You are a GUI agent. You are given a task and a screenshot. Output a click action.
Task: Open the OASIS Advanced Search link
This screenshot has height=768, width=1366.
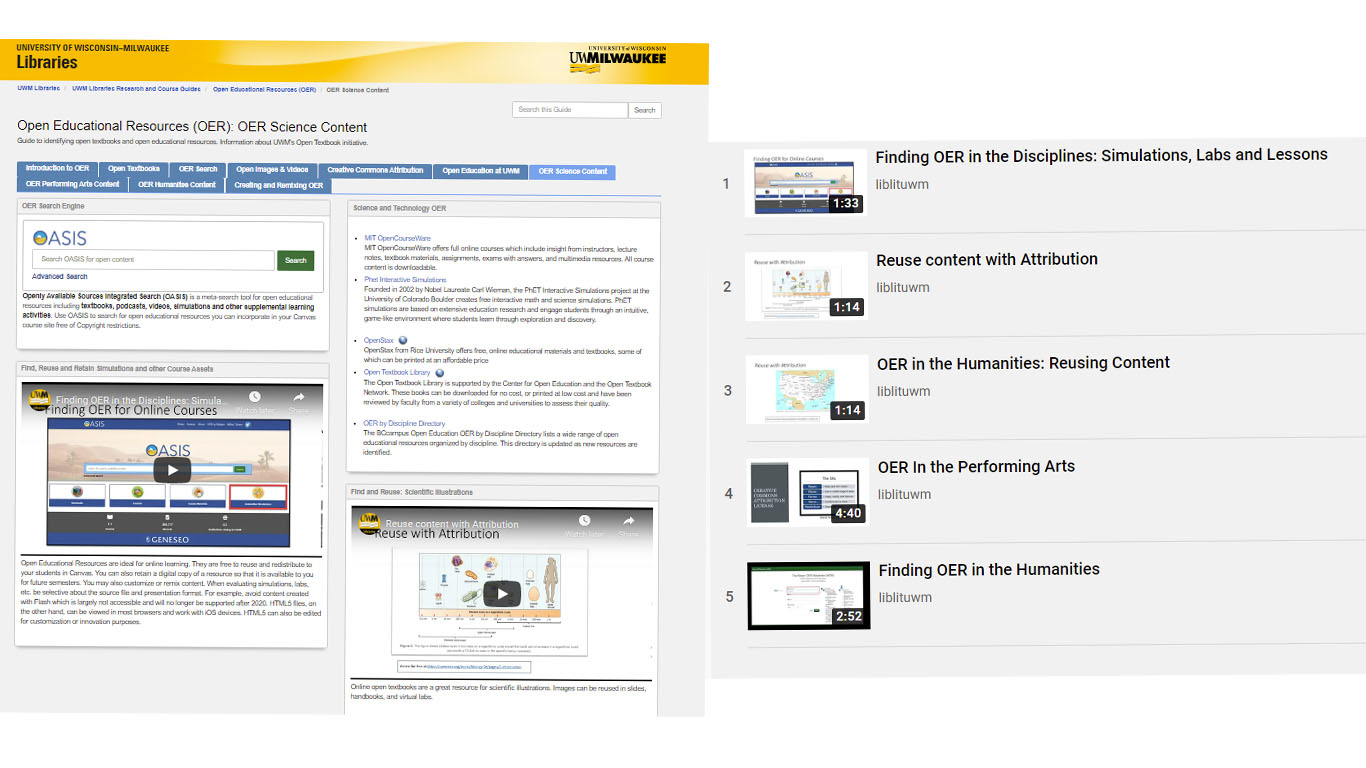coord(60,277)
